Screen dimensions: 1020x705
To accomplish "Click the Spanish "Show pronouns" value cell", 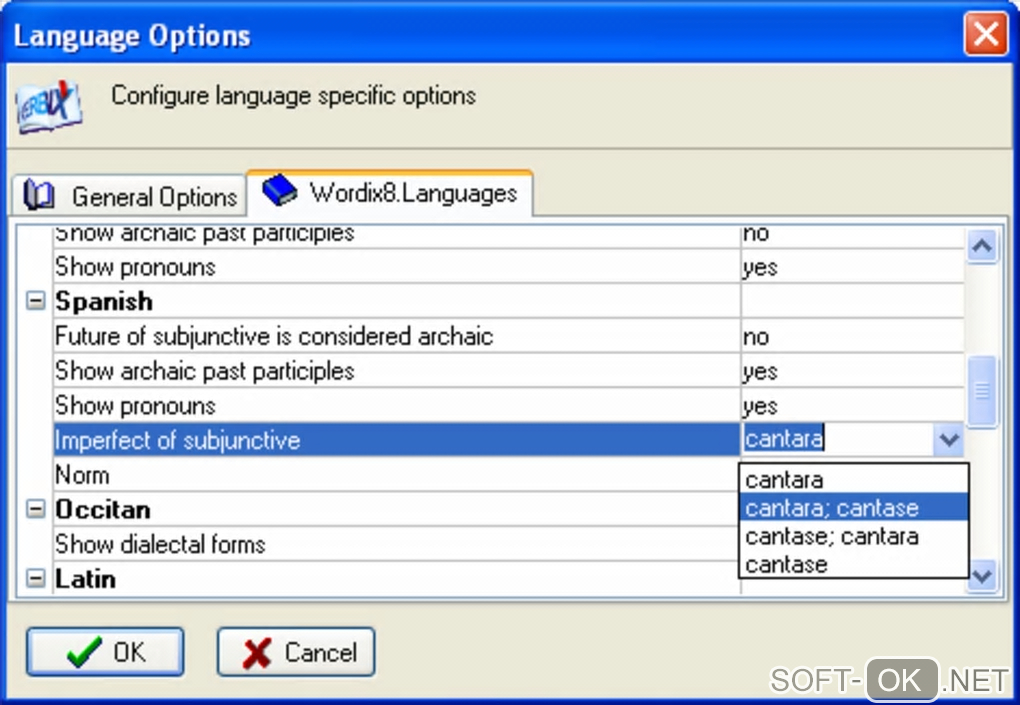I will 850,406.
